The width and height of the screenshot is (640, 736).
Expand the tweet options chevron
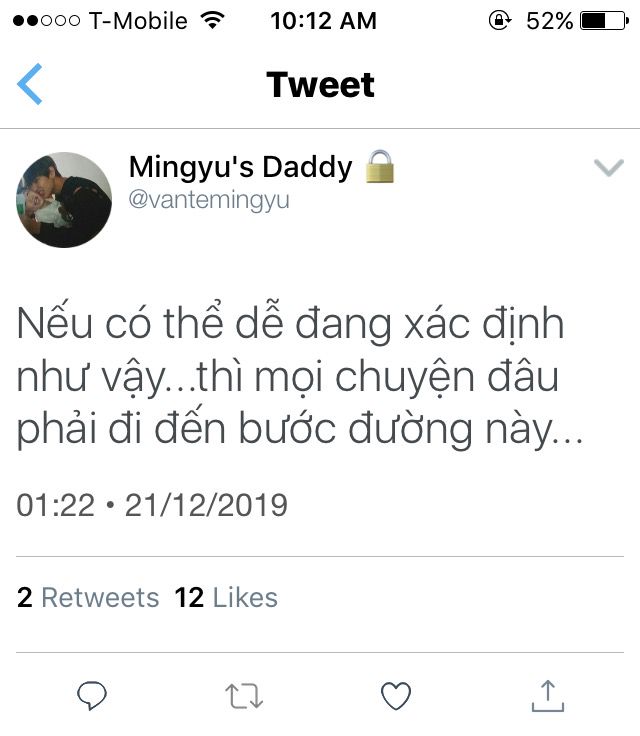(x=609, y=168)
